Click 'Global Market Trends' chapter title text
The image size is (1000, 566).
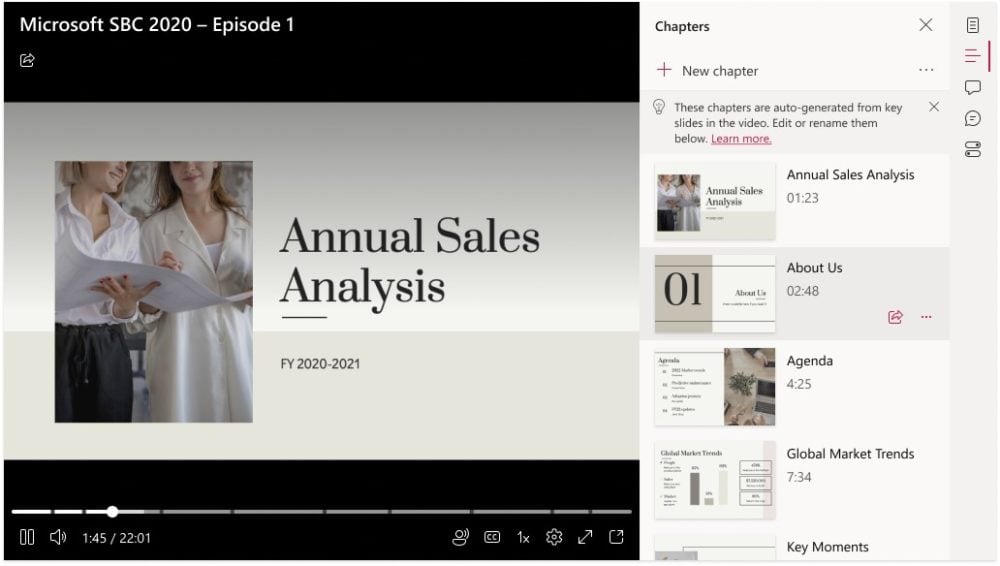(850, 454)
